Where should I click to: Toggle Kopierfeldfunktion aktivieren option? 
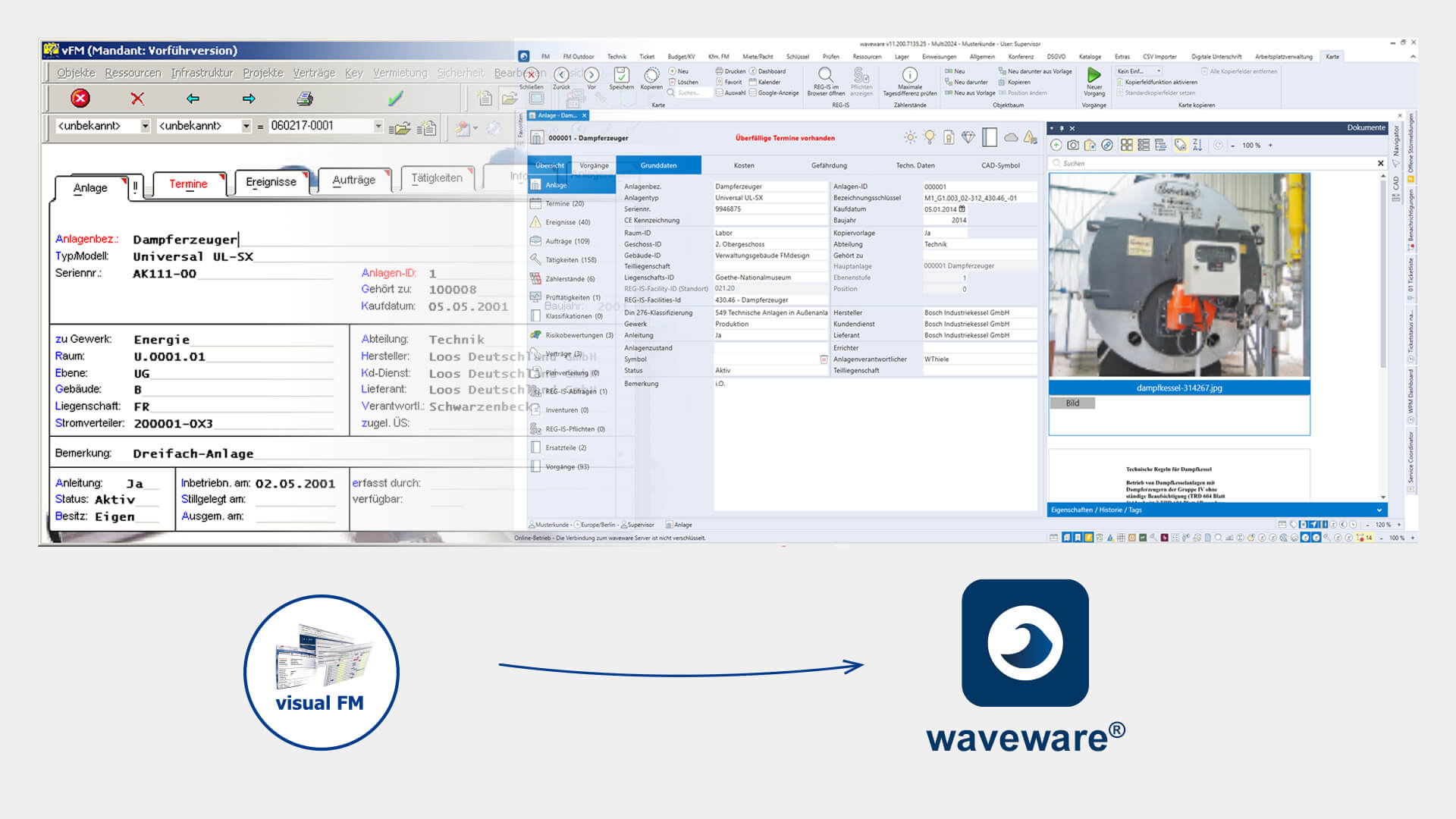(1157, 82)
